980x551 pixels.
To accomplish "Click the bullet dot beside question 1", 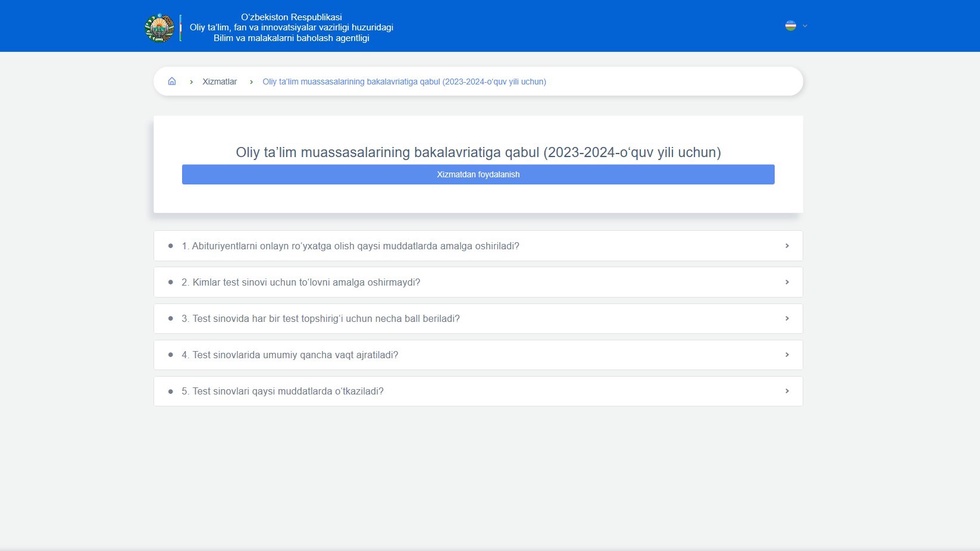I will click(170, 246).
